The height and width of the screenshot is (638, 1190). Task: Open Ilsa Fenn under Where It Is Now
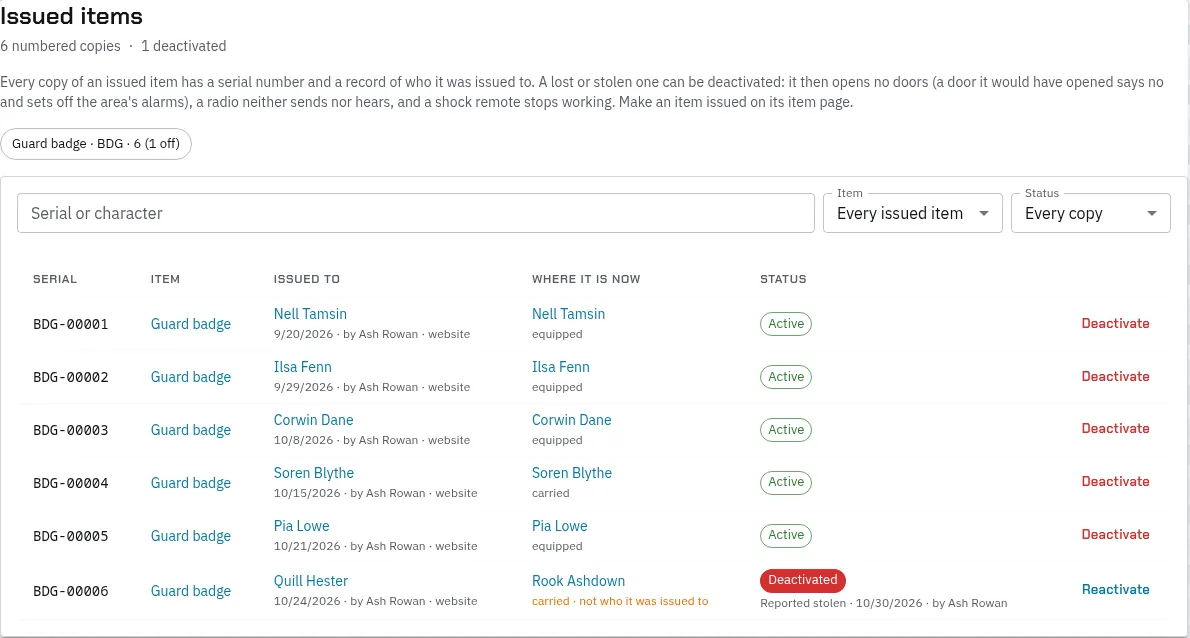point(561,367)
